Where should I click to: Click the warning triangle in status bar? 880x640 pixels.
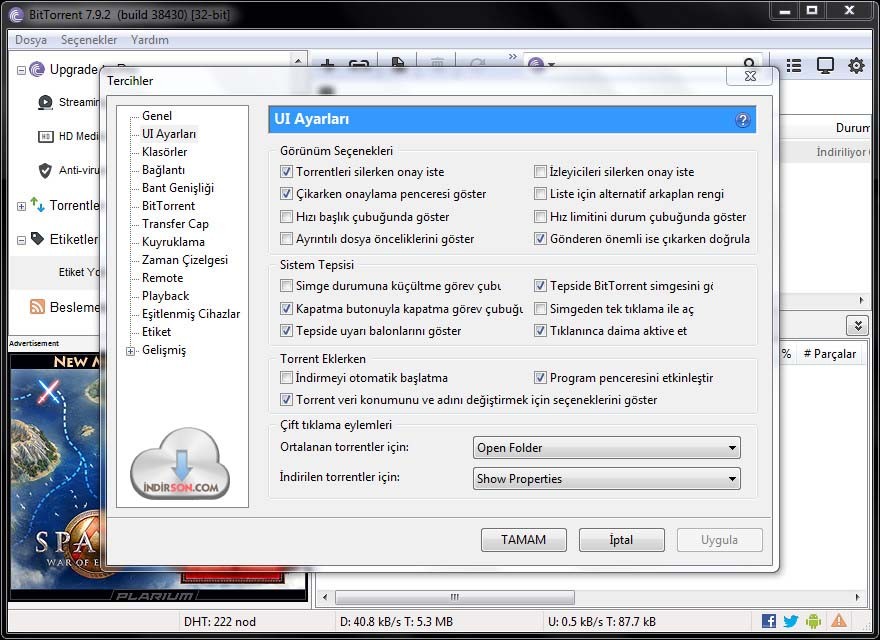pyautogui.click(x=839, y=621)
